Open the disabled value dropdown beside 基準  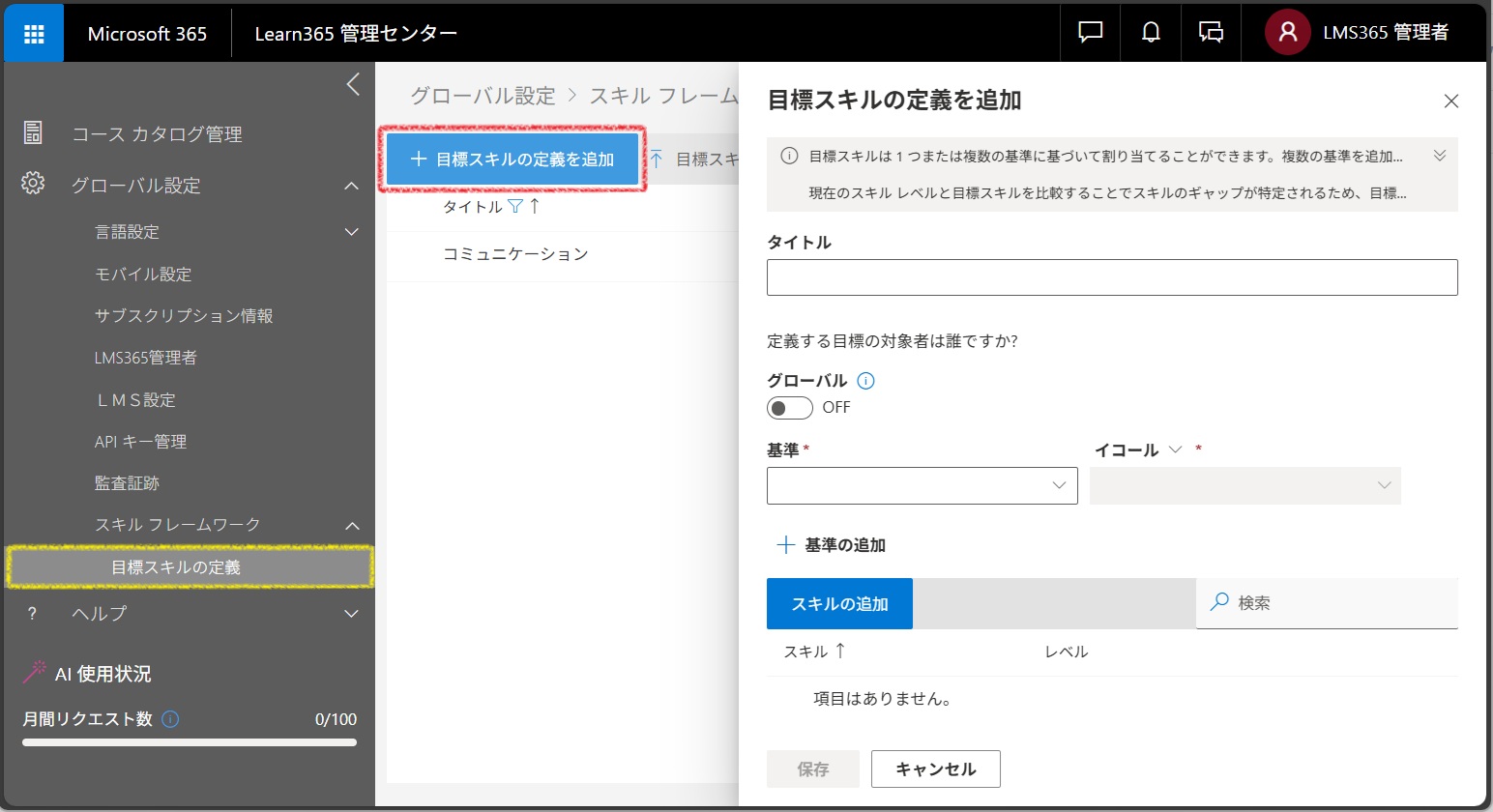click(x=1244, y=485)
